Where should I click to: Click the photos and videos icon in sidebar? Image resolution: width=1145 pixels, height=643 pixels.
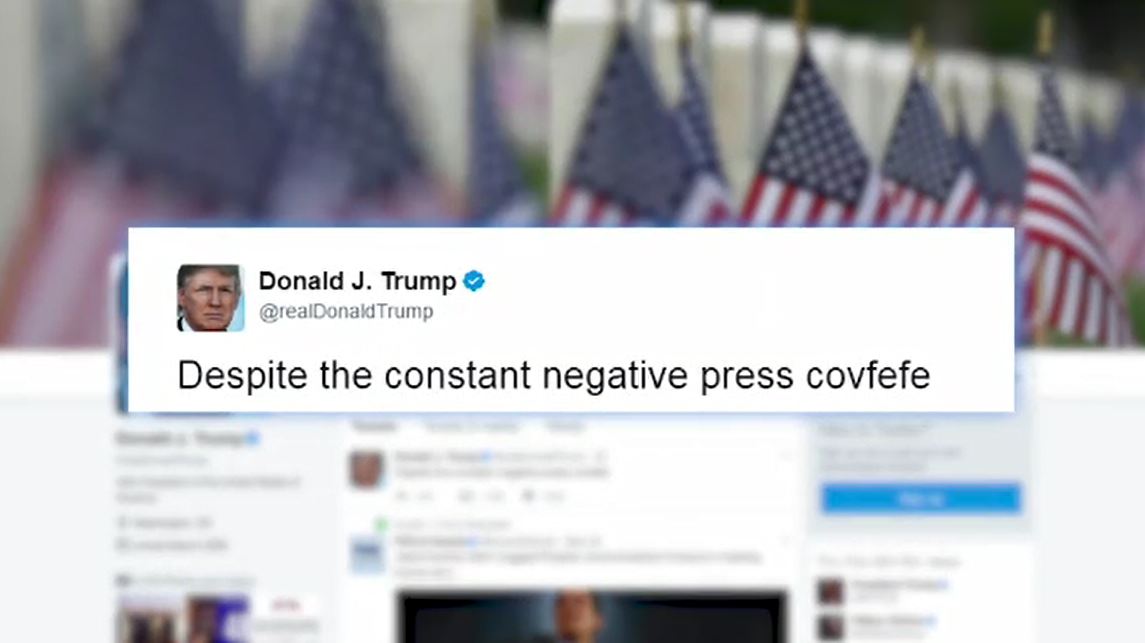(x=123, y=581)
